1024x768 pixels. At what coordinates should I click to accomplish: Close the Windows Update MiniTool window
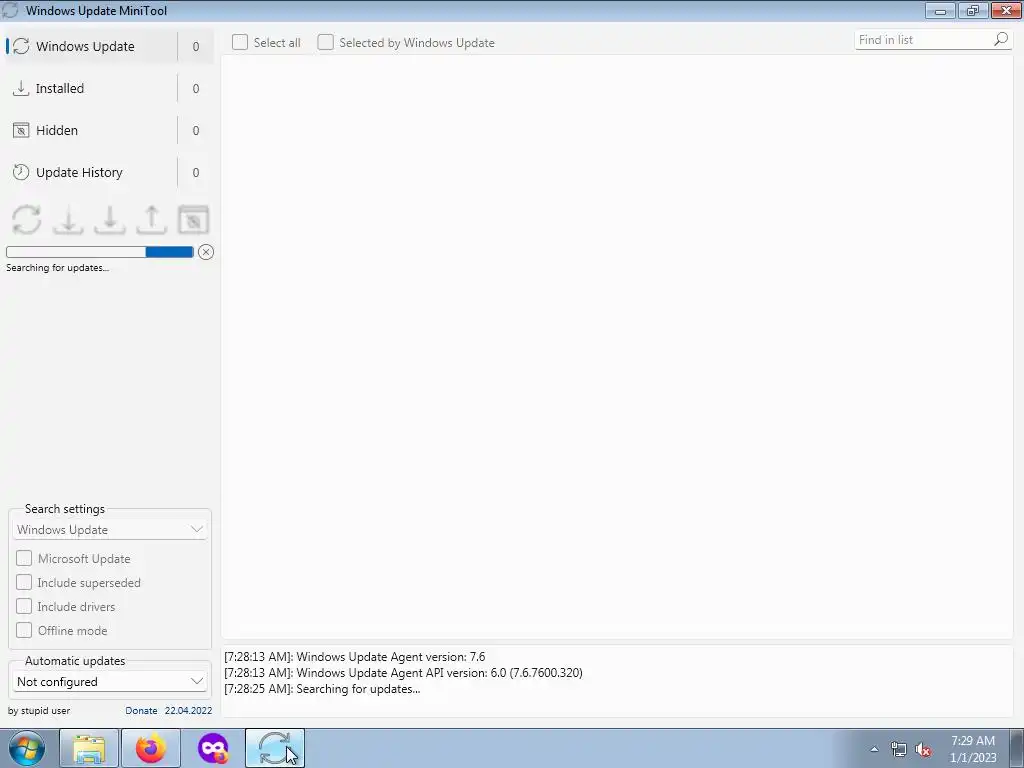click(x=1006, y=10)
